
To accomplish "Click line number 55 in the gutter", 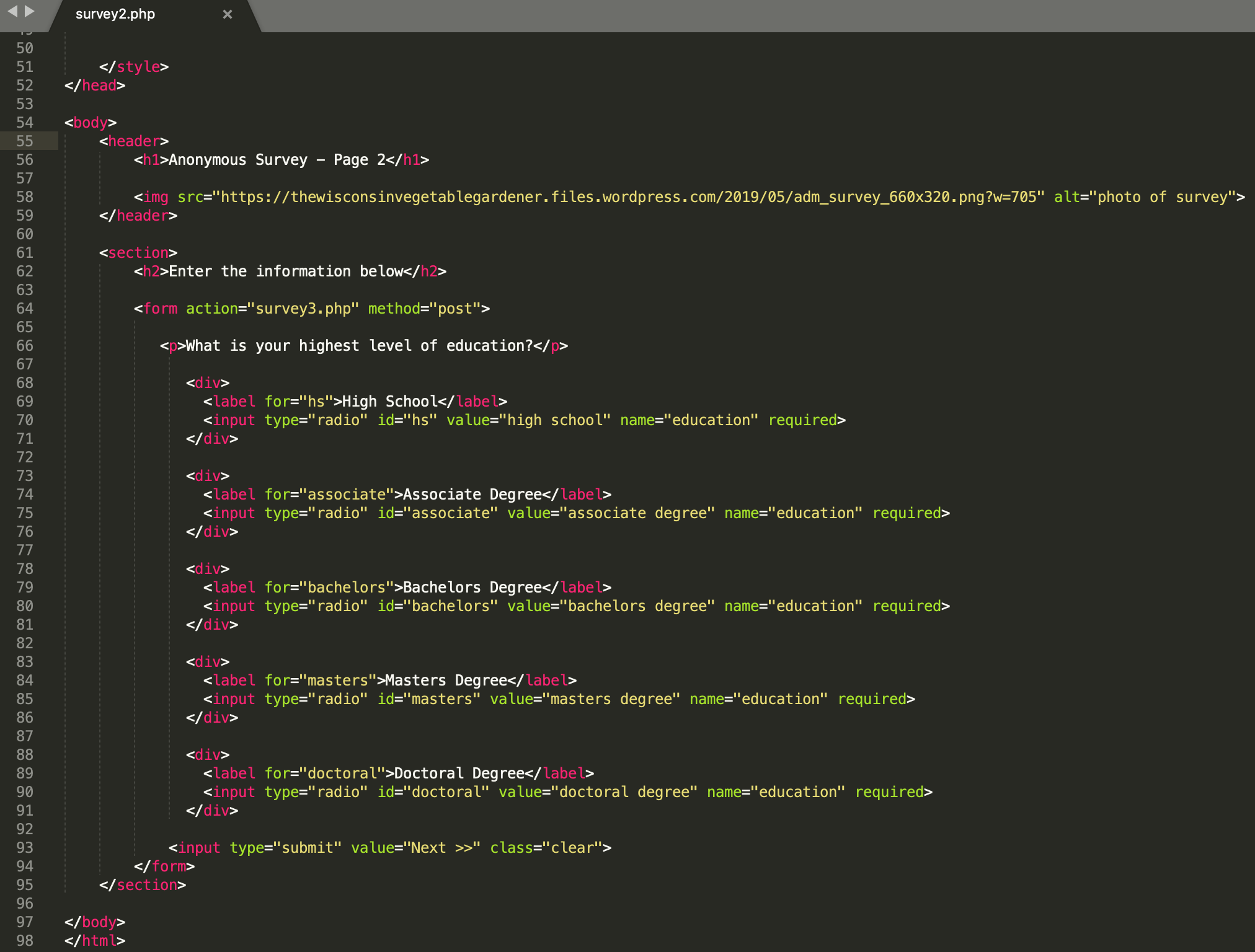I will (25, 141).
